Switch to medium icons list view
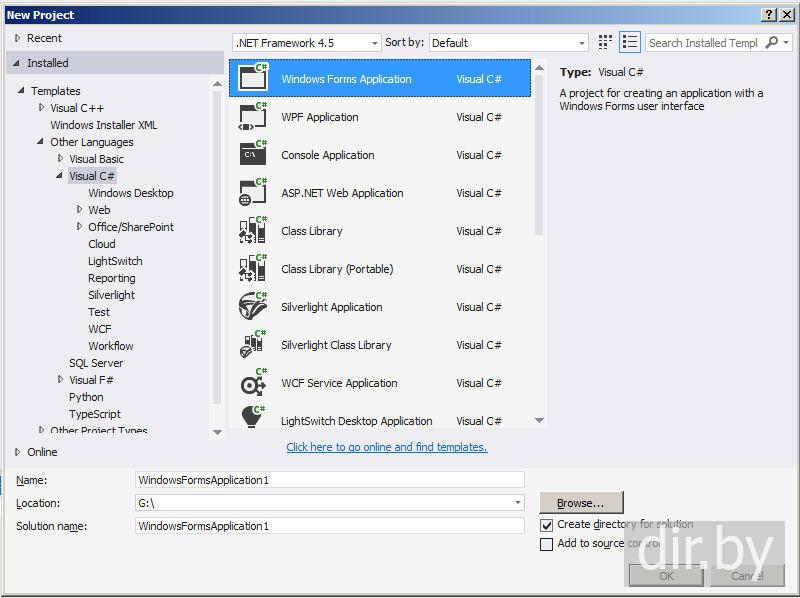800x598 pixels. pos(629,42)
